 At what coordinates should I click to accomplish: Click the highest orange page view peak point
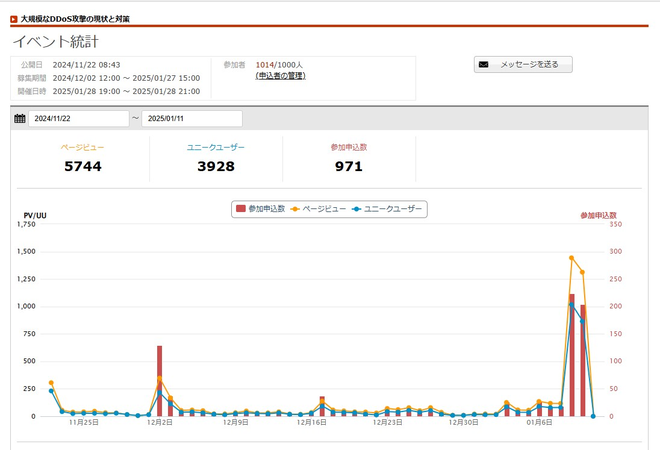[x=571, y=258]
